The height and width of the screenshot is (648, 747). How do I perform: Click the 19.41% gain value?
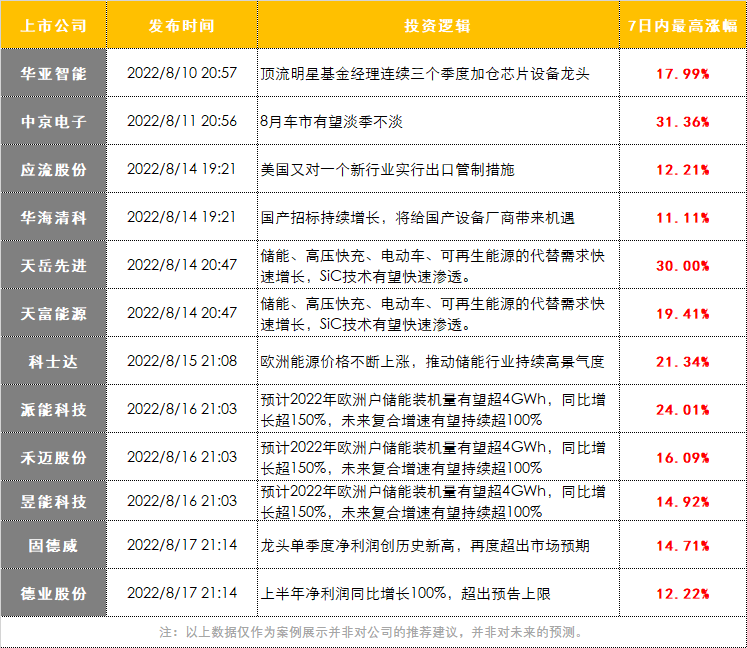[x=683, y=314]
